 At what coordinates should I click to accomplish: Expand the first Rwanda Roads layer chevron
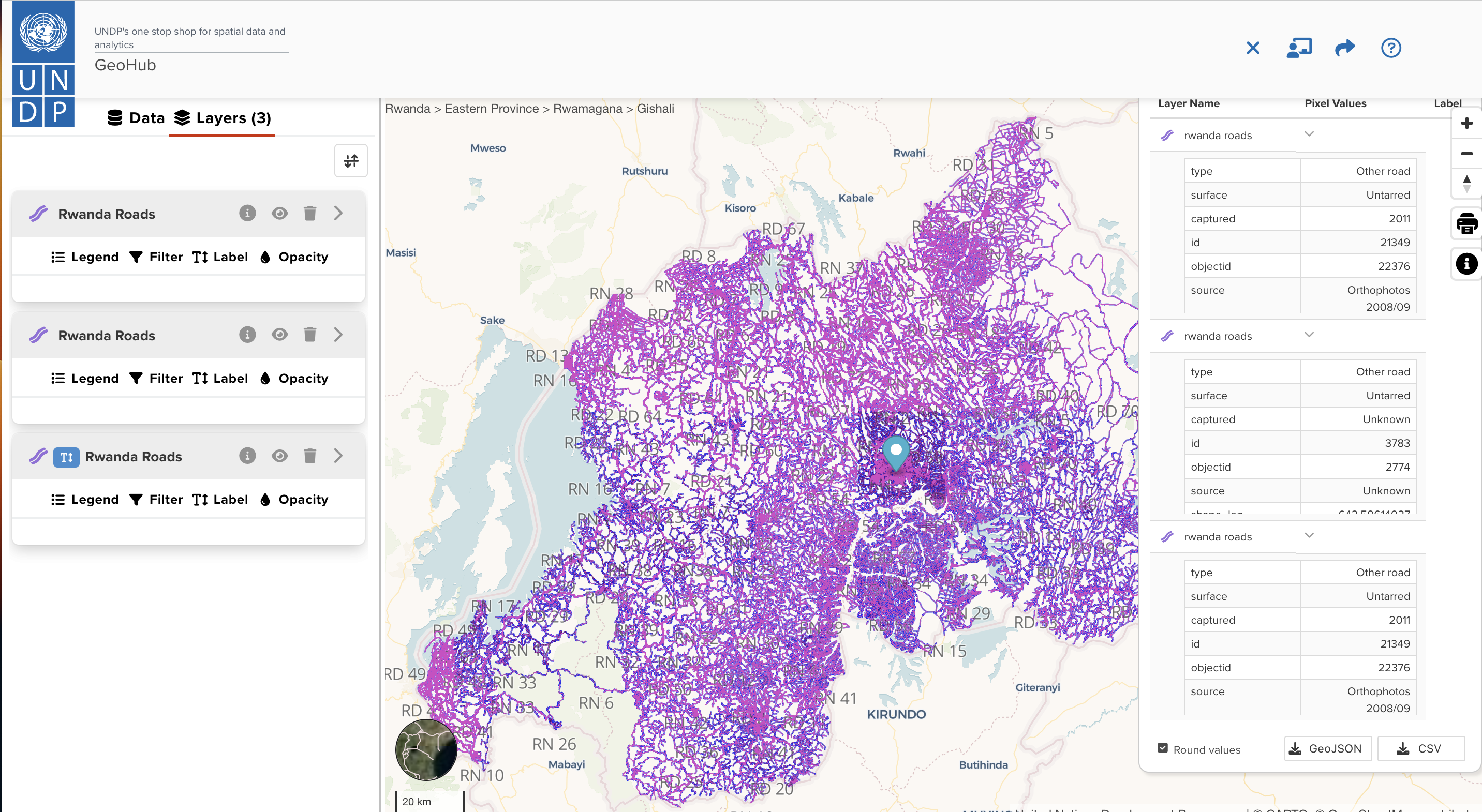coord(338,214)
